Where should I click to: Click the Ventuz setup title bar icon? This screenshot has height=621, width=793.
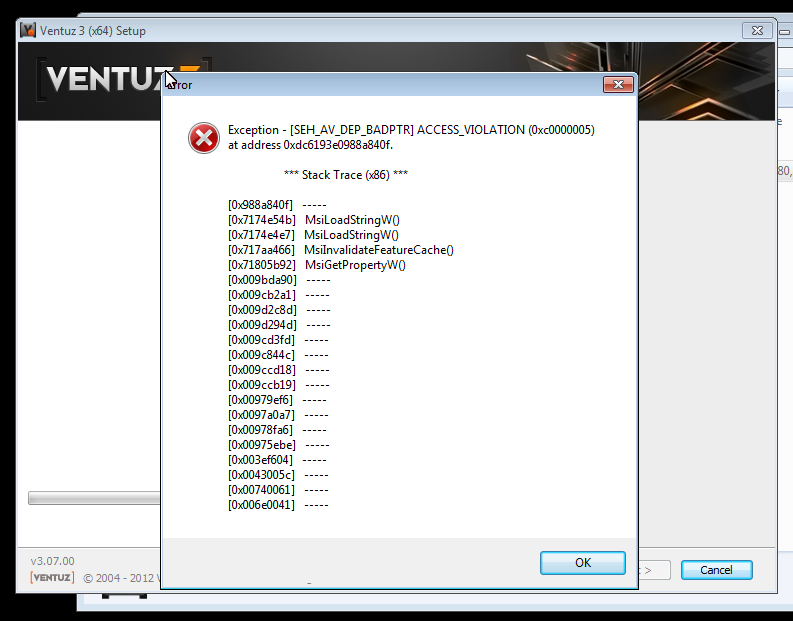[x=28, y=30]
